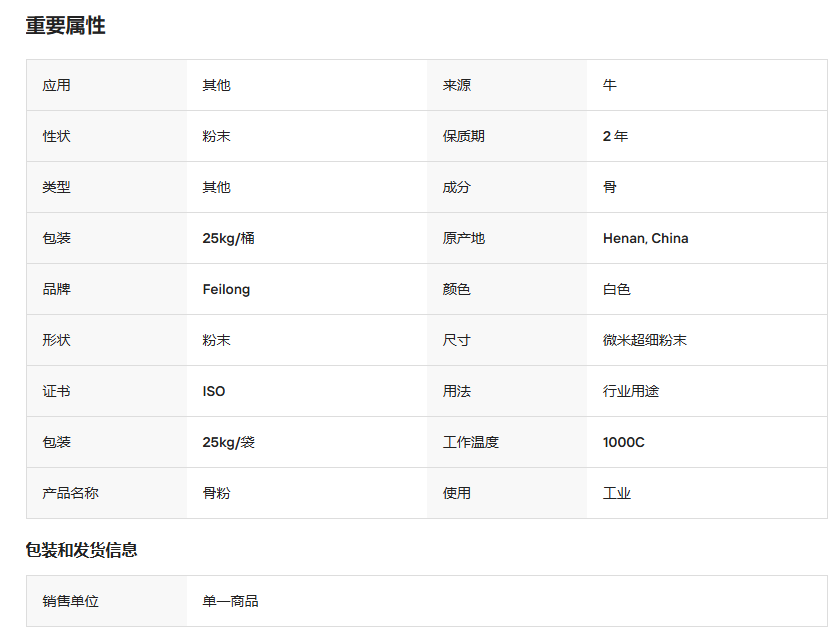Screen dimensions: 840x642
Task: Click the 微米超细粉末 size value
Action: pyautogui.click(x=648, y=340)
